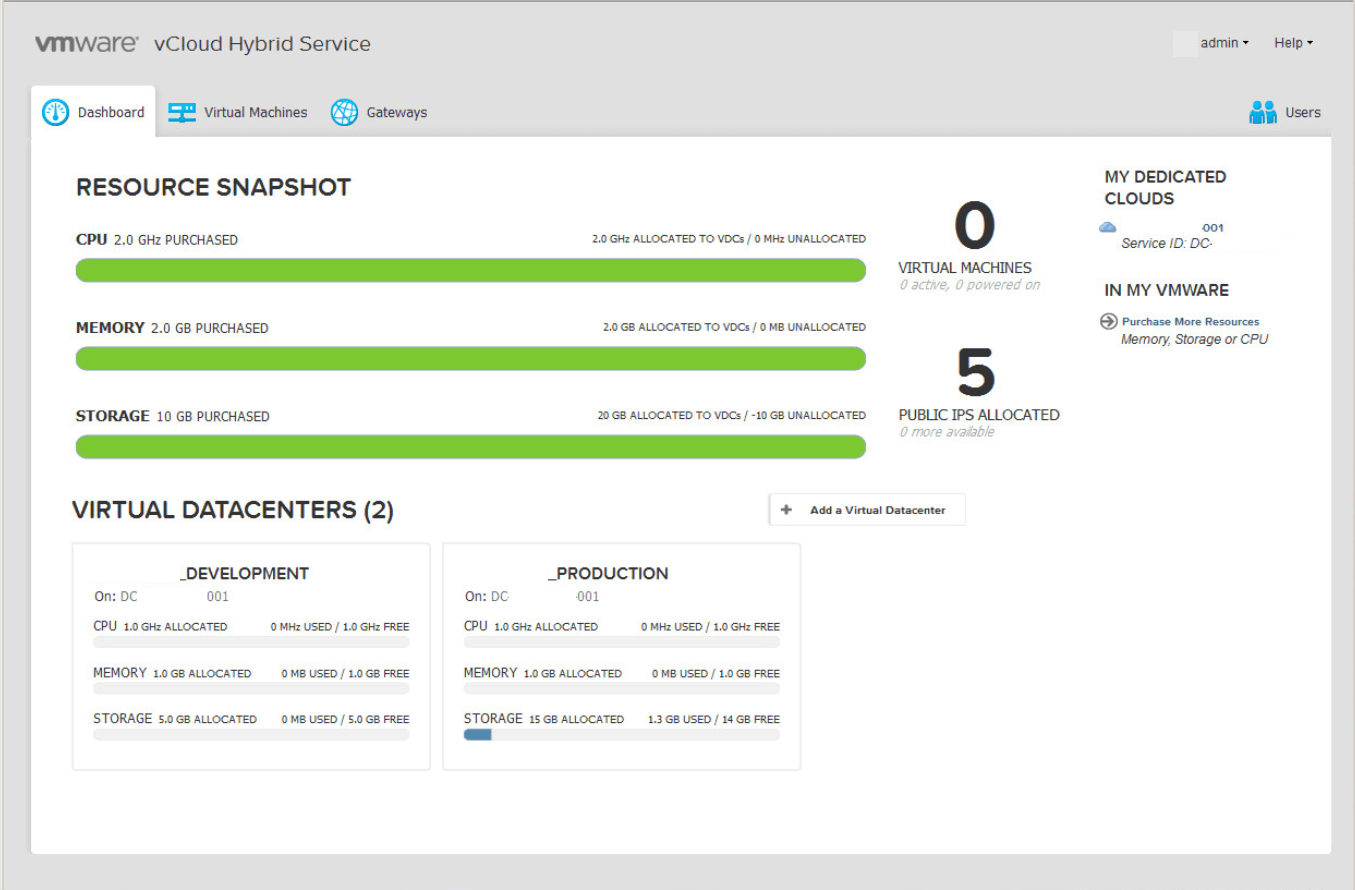This screenshot has height=890, width=1355.
Task: Click 'CPU 1.0 GHz ALLOCATED' in _PRODUCTION
Action: coord(531,626)
